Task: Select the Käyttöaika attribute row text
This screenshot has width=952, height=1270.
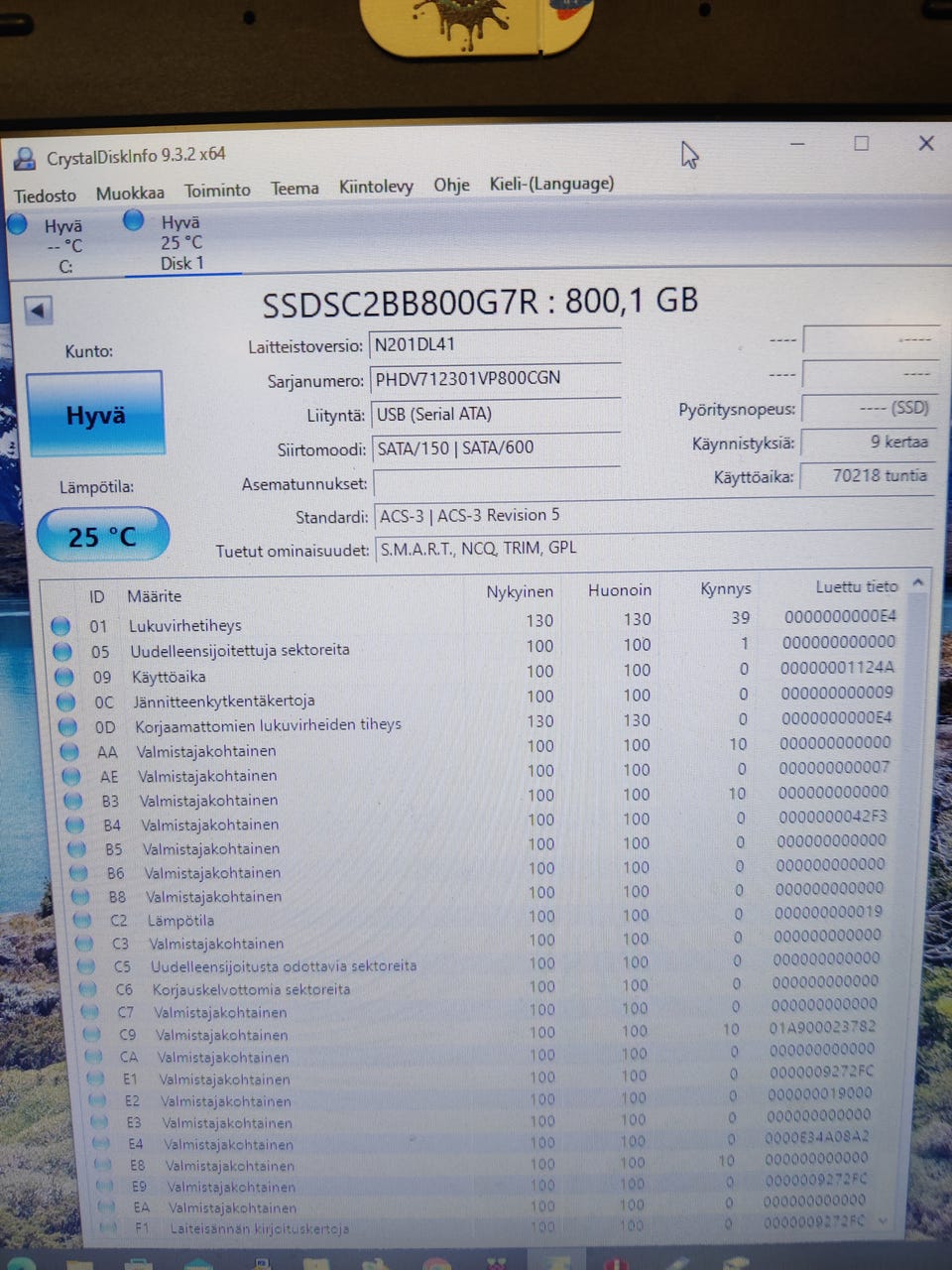Action: (x=169, y=677)
